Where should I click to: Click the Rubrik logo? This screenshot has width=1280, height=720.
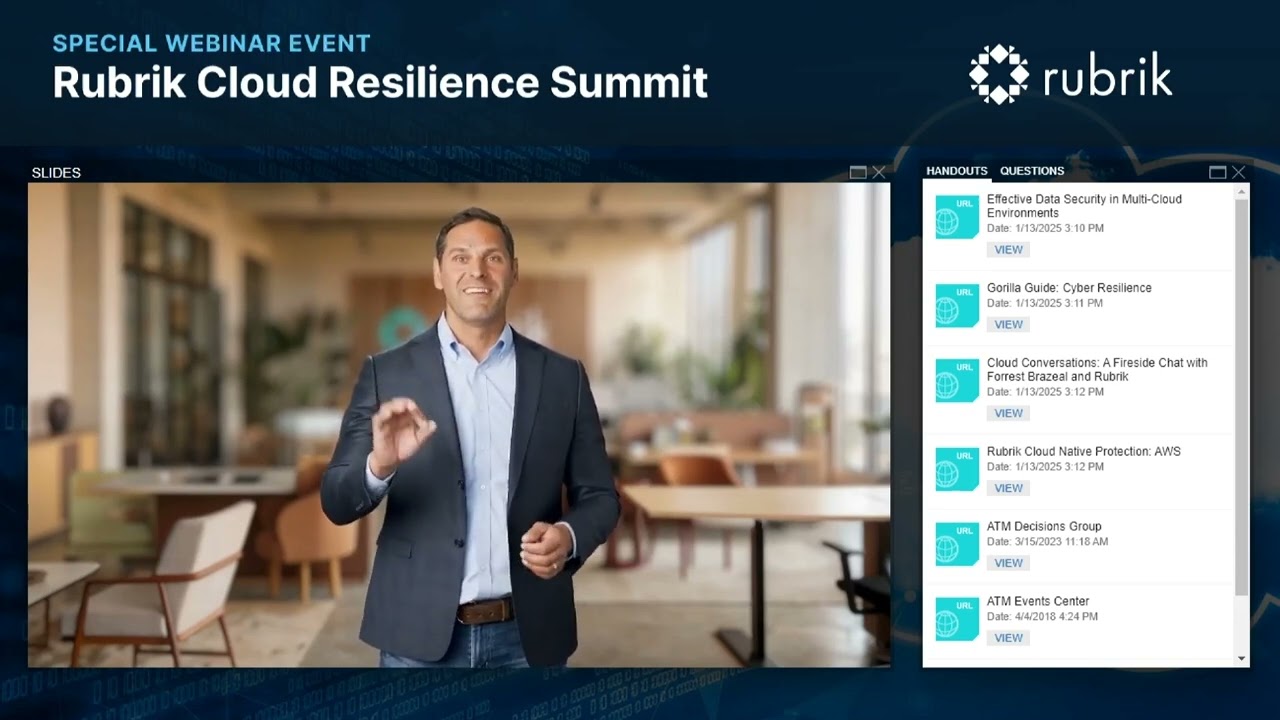click(1071, 74)
